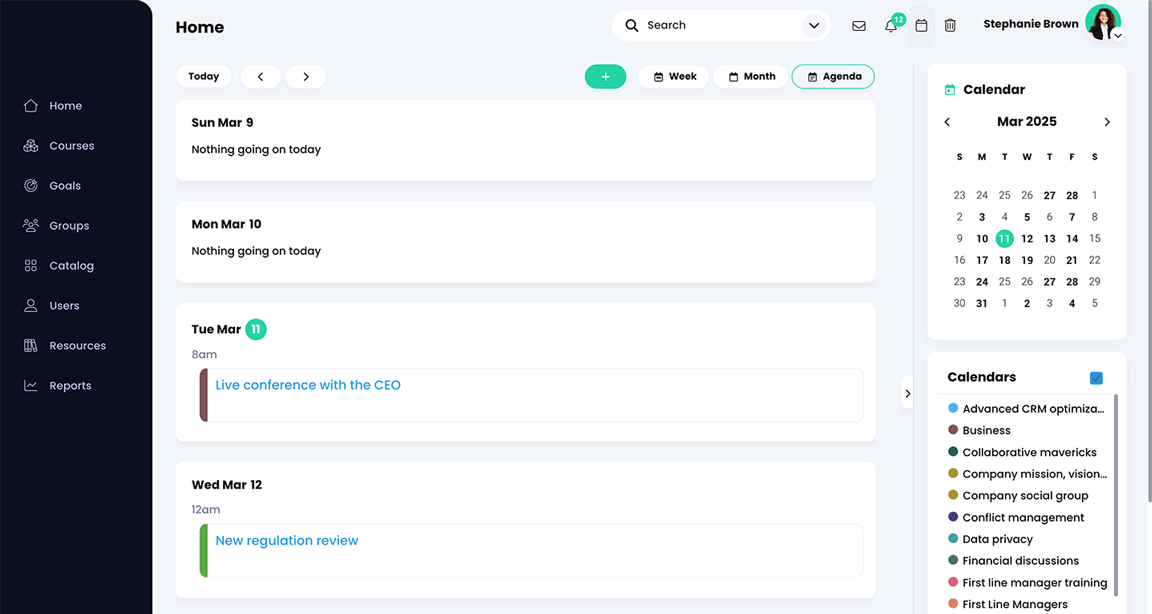
Task: Click the Data privacy calendar color dot
Action: click(953, 538)
